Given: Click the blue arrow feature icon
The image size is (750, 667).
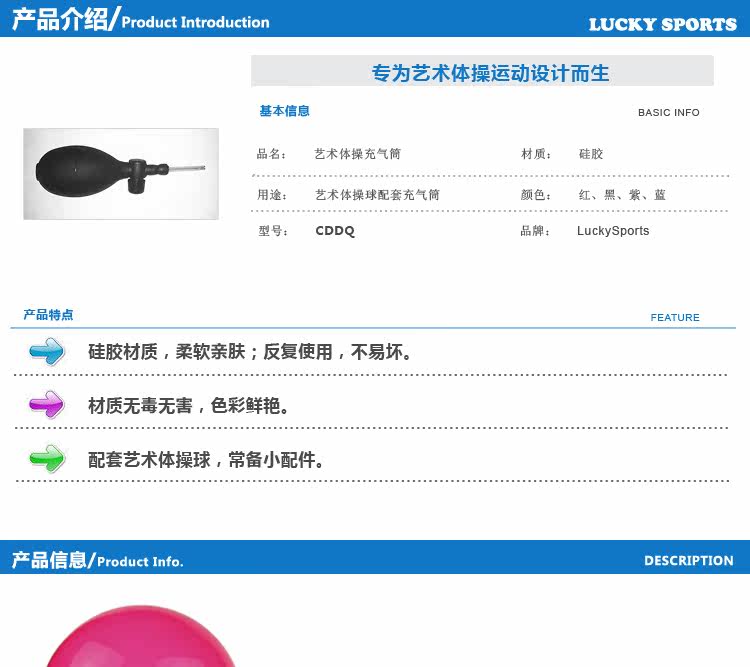Looking at the screenshot, I should coord(46,351).
